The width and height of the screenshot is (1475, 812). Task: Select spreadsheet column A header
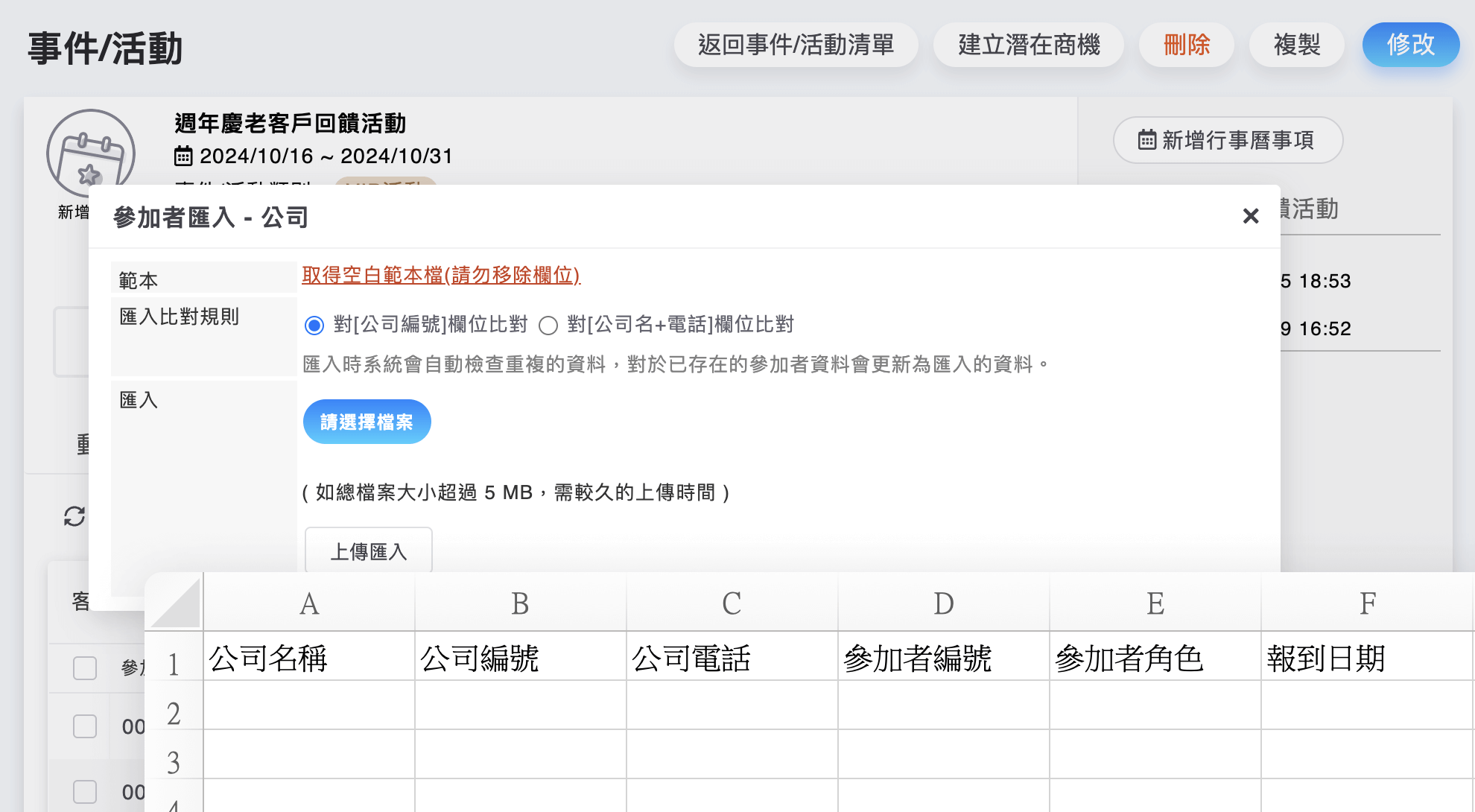pyautogui.click(x=309, y=603)
